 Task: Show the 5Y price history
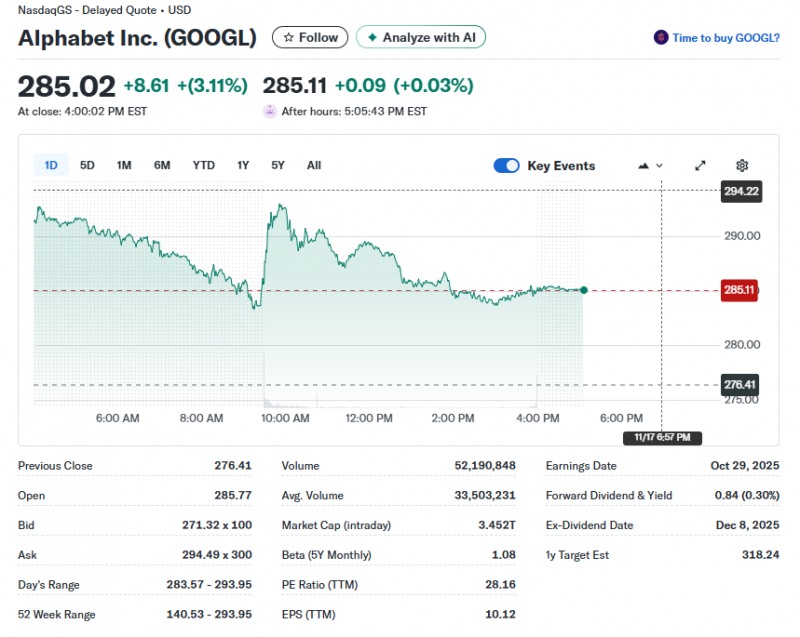pos(278,165)
